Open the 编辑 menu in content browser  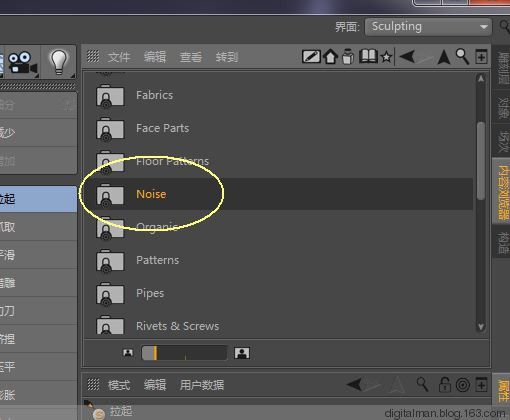click(x=155, y=57)
